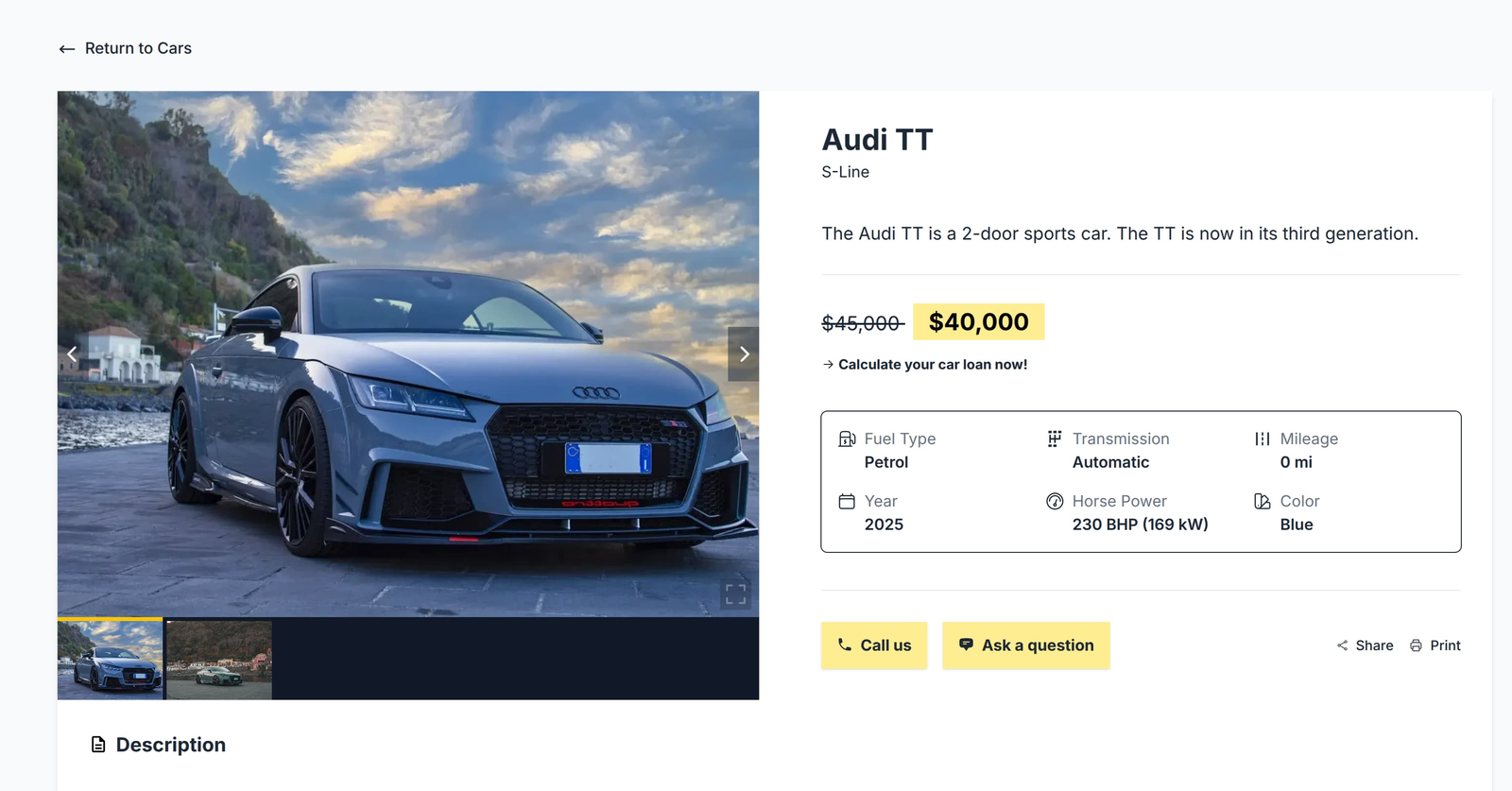1512x791 pixels.
Task: Click the Ask a question button
Action: (x=1026, y=645)
